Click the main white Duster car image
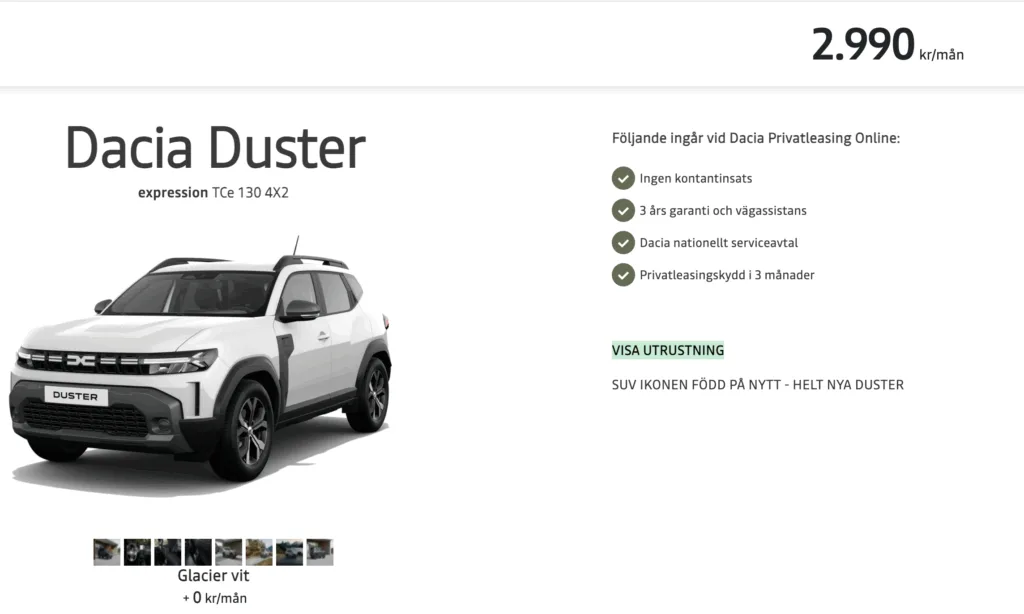Viewport: 1024px width, 614px height. click(200, 366)
